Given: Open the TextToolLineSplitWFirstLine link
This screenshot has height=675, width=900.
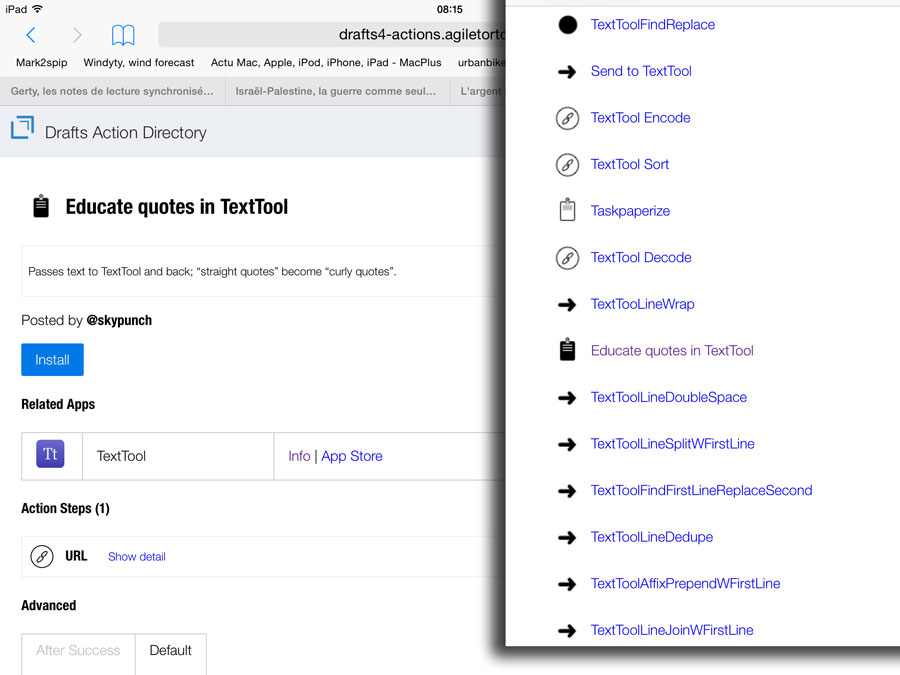Looking at the screenshot, I should [x=673, y=444].
